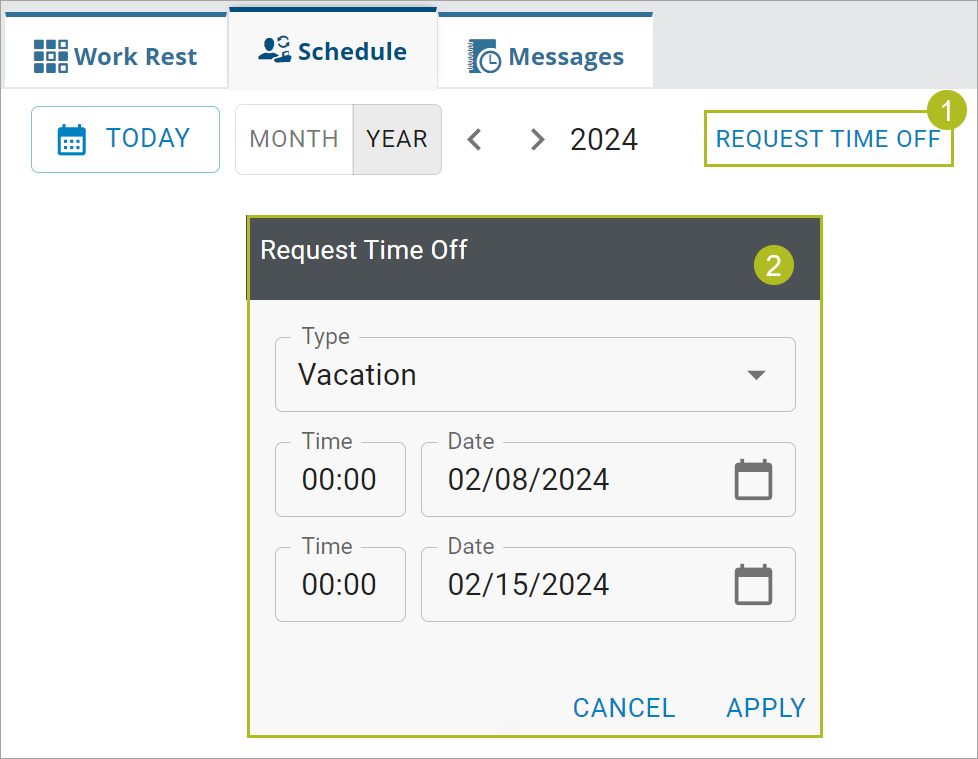Go to previous year with left chevron
The width and height of the screenshot is (978, 759).
pyautogui.click(x=475, y=139)
